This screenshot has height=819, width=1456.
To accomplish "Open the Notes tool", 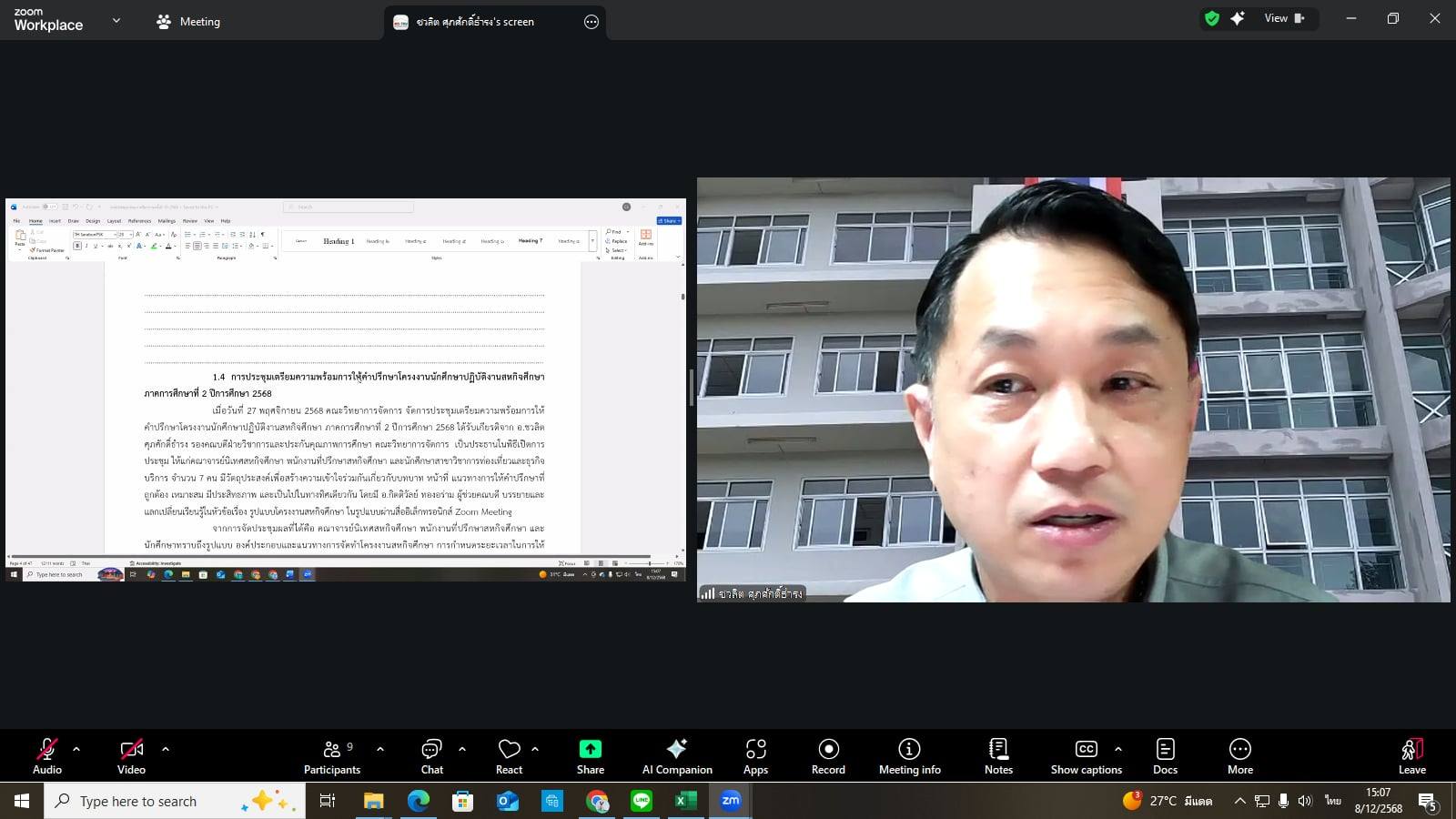I will click(998, 756).
